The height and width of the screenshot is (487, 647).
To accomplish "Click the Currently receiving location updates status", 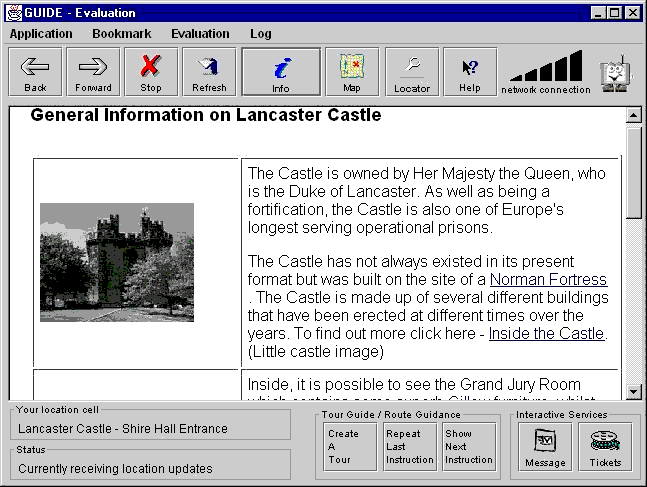I will (x=151, y=469).
